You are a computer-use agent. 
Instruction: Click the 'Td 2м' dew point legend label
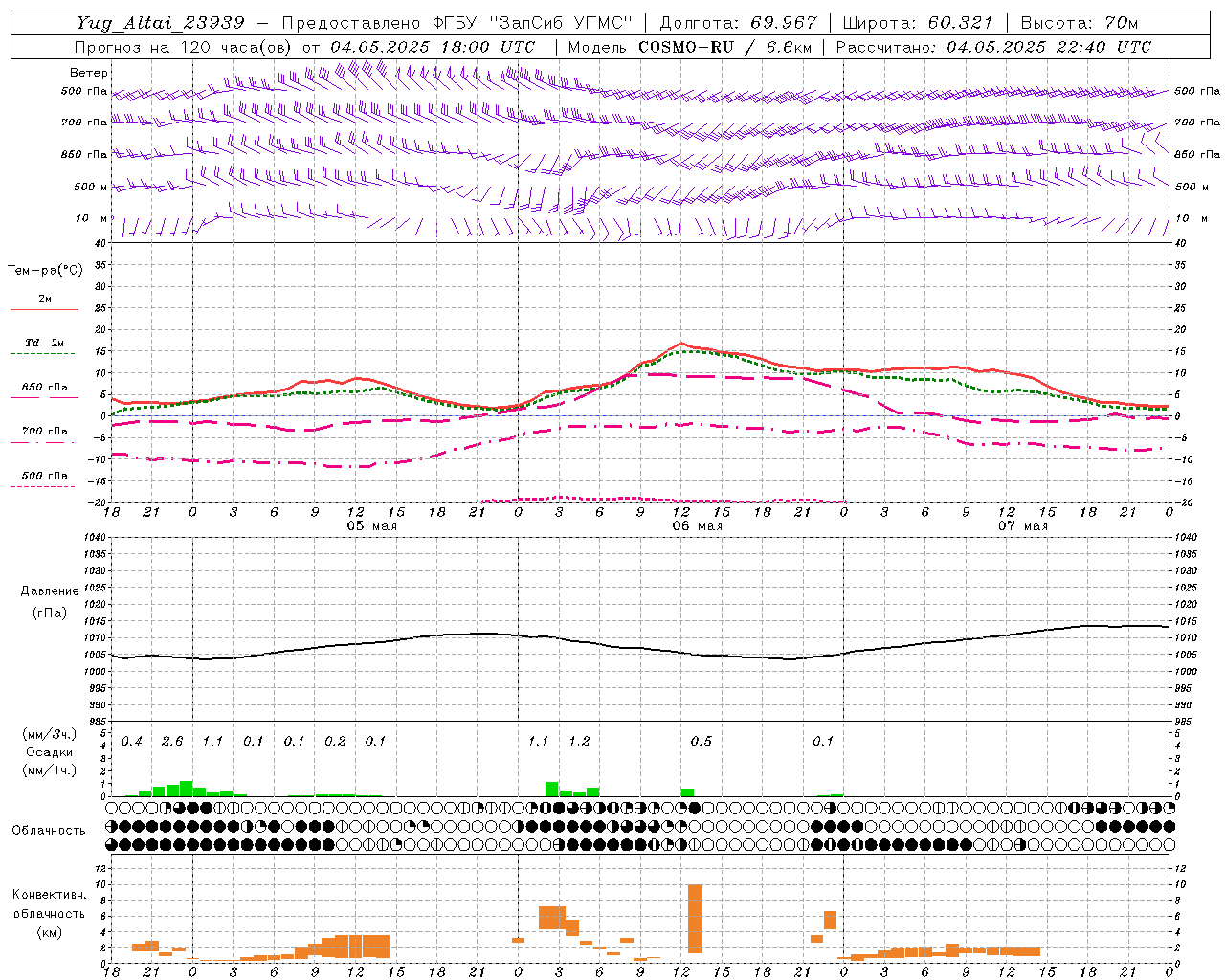pyautogui.click(x=45, y=343)
